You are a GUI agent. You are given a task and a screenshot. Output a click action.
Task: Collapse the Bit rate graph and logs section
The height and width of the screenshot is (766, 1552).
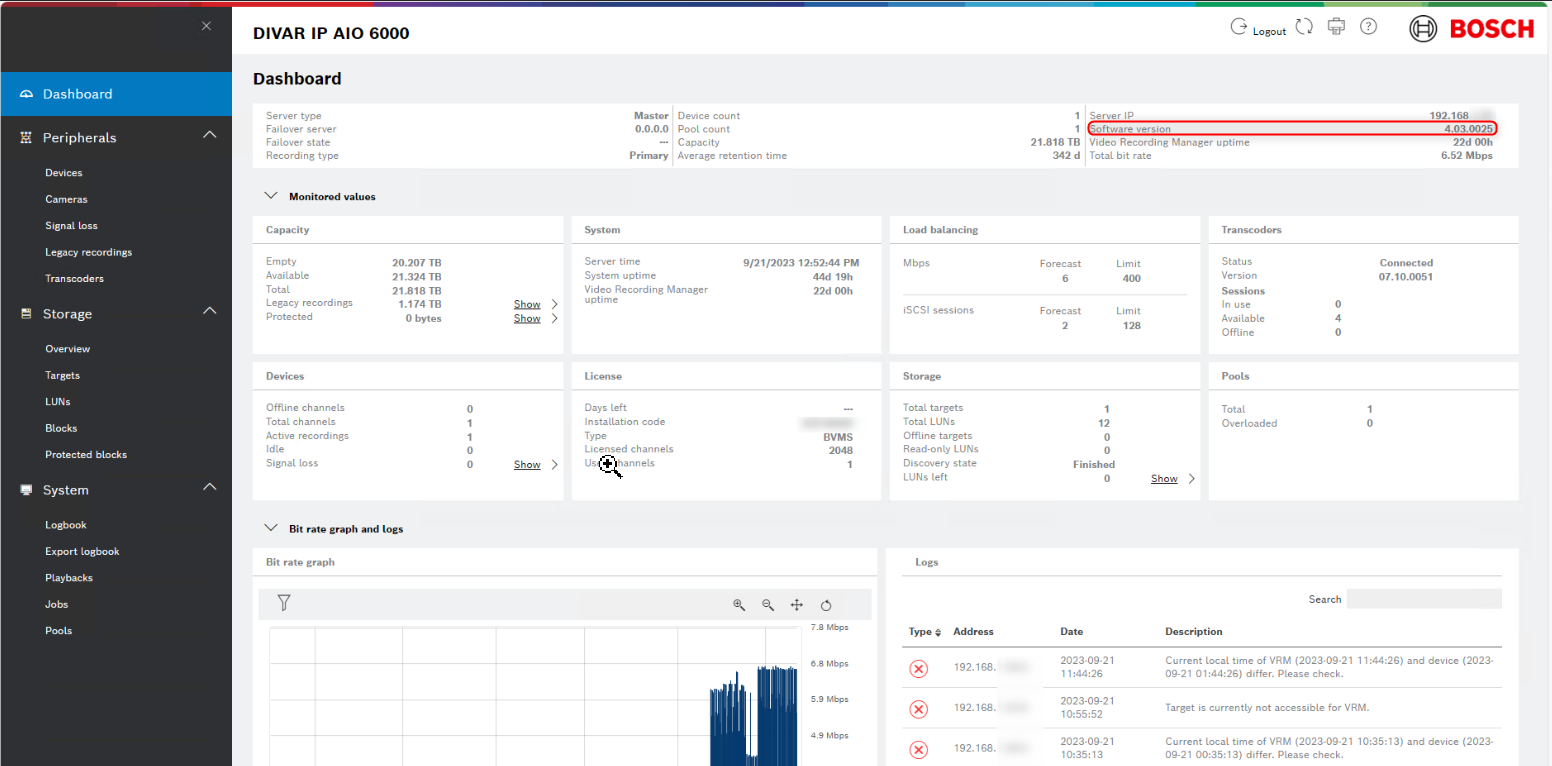271,528
